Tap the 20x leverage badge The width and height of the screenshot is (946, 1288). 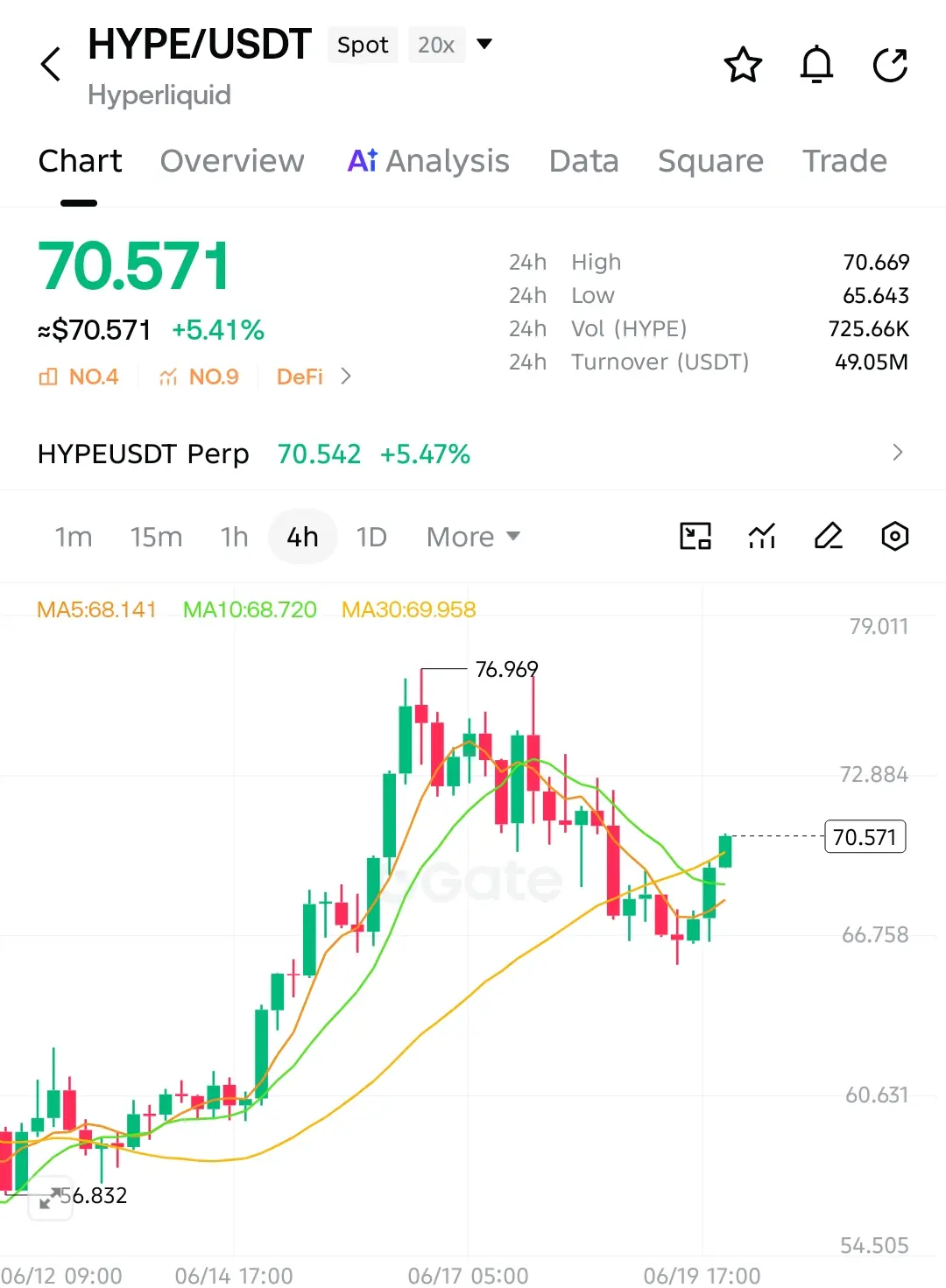(x=436, y=45)
